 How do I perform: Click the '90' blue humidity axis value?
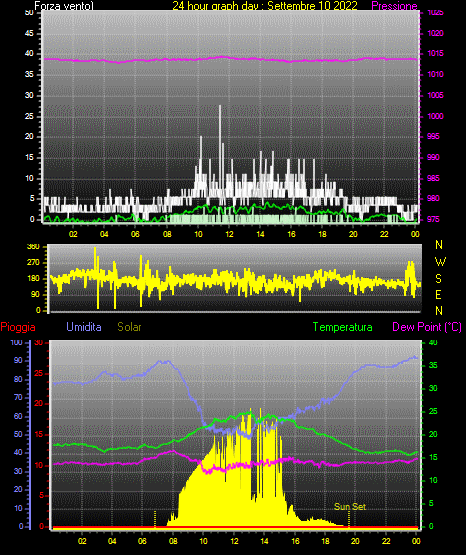18,360
